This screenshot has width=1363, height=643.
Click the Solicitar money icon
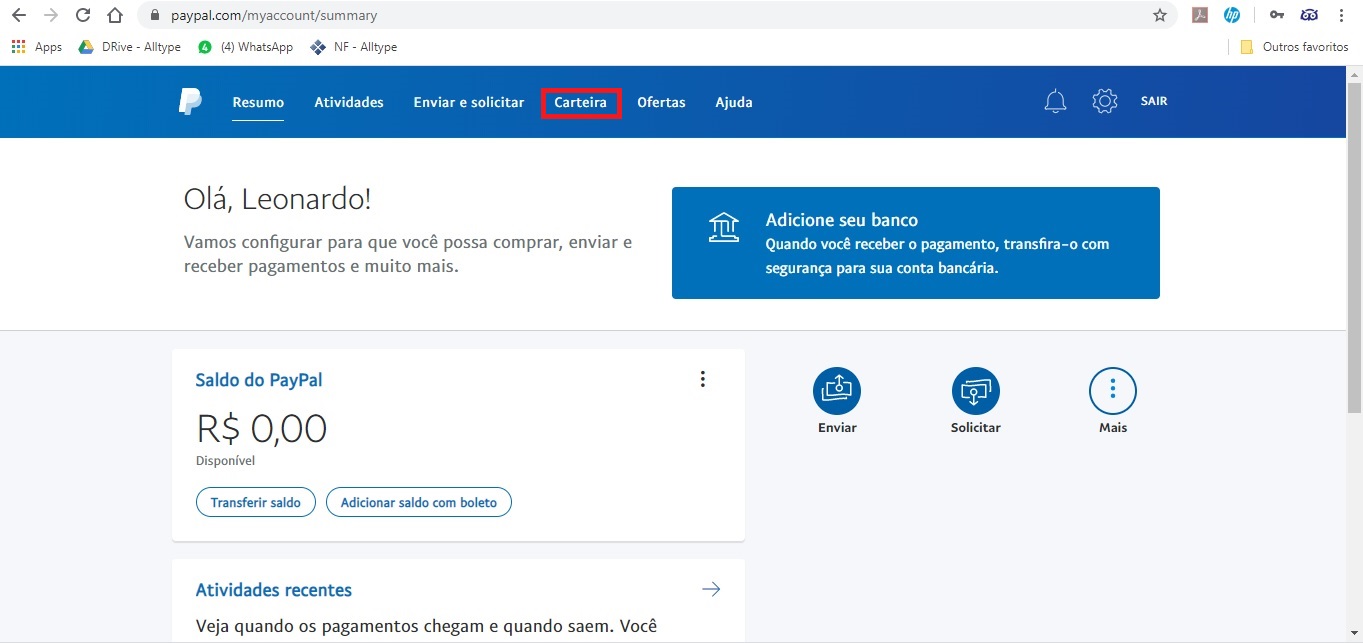click(x=976, y=391)
